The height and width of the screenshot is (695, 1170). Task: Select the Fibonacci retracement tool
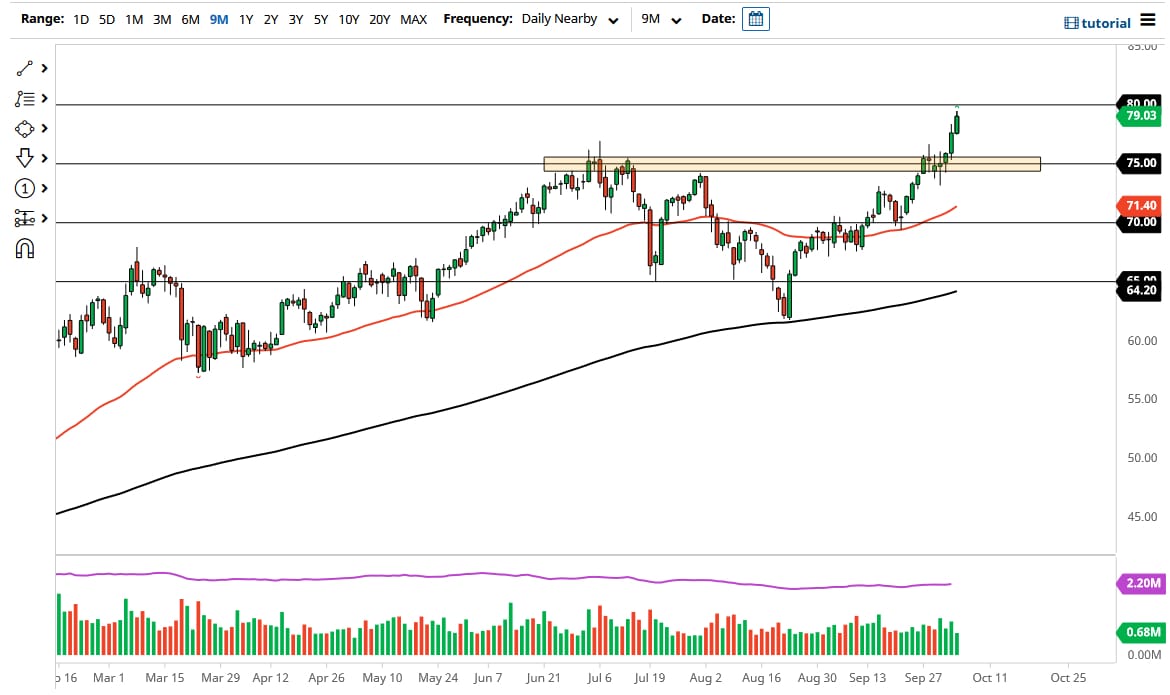pyautogui.click(x=25, y=99)
